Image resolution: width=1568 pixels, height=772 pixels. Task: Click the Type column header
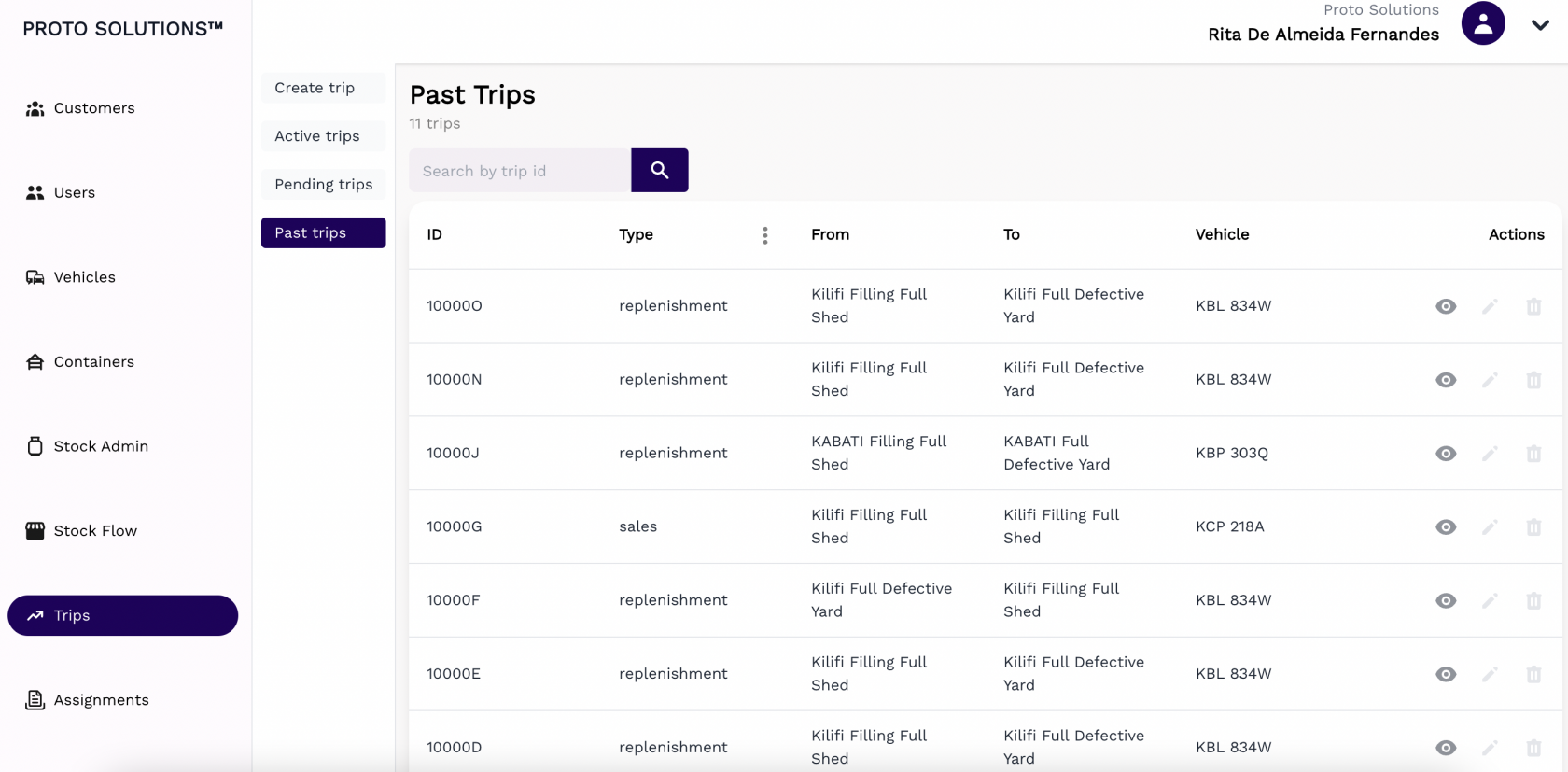point(636,234)
